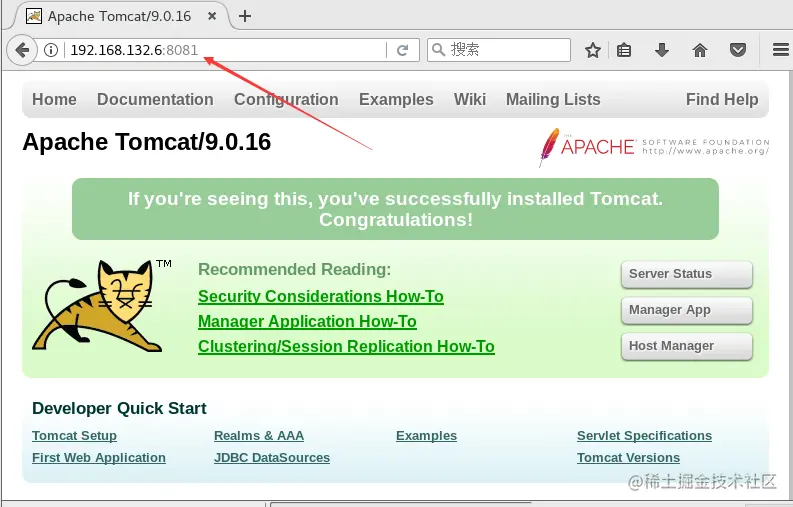Open the Find Help navigation item
The image size is (793, 507).
pyautogui.click(x=722, y=99)
